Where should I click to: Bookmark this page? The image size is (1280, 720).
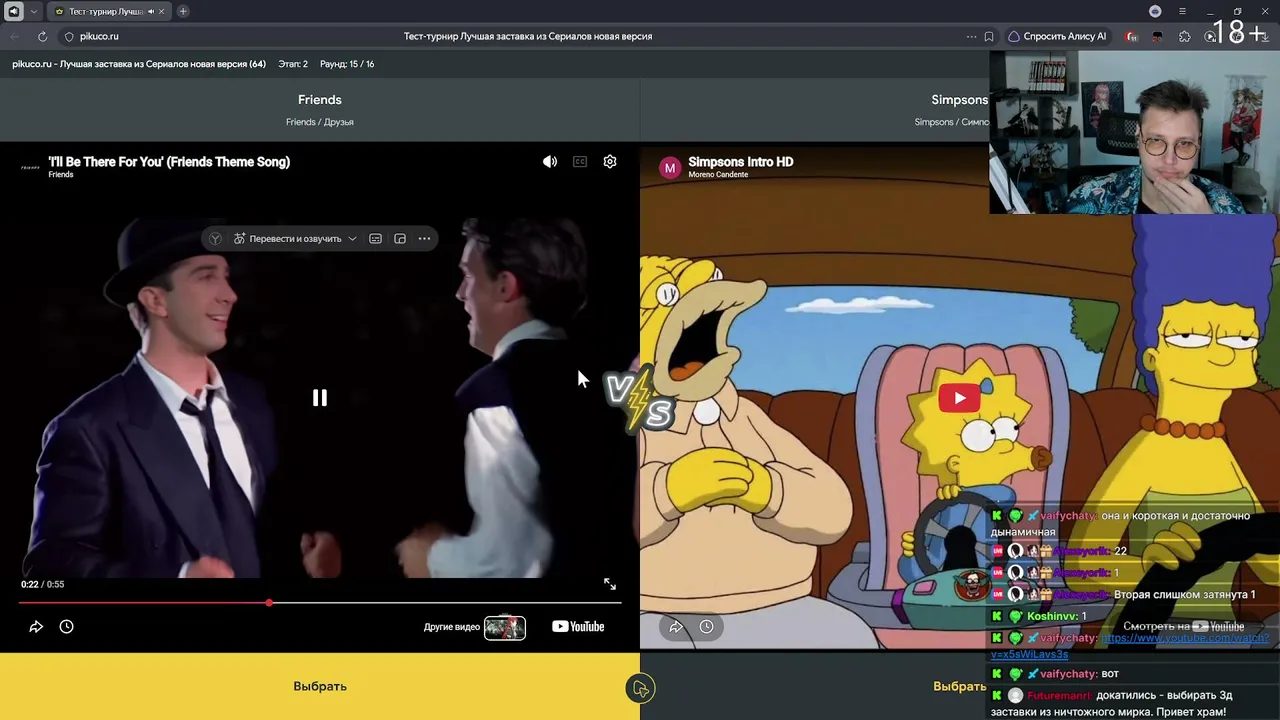coord(989,36)
